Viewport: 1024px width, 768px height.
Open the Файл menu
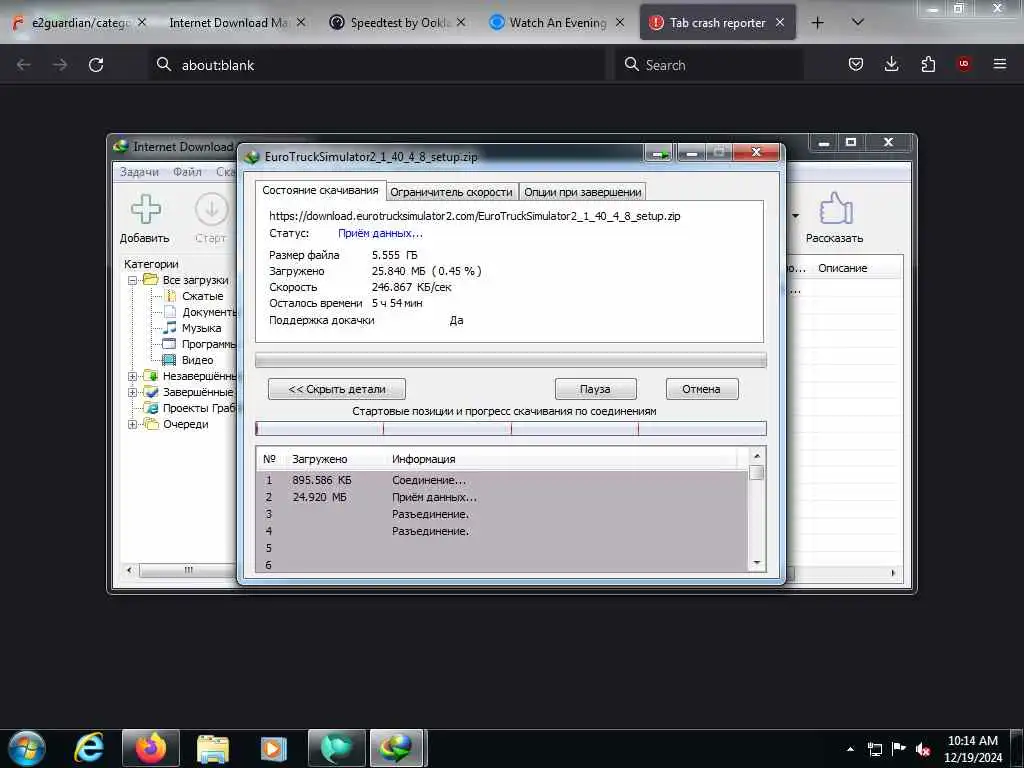tap(187, 172)
